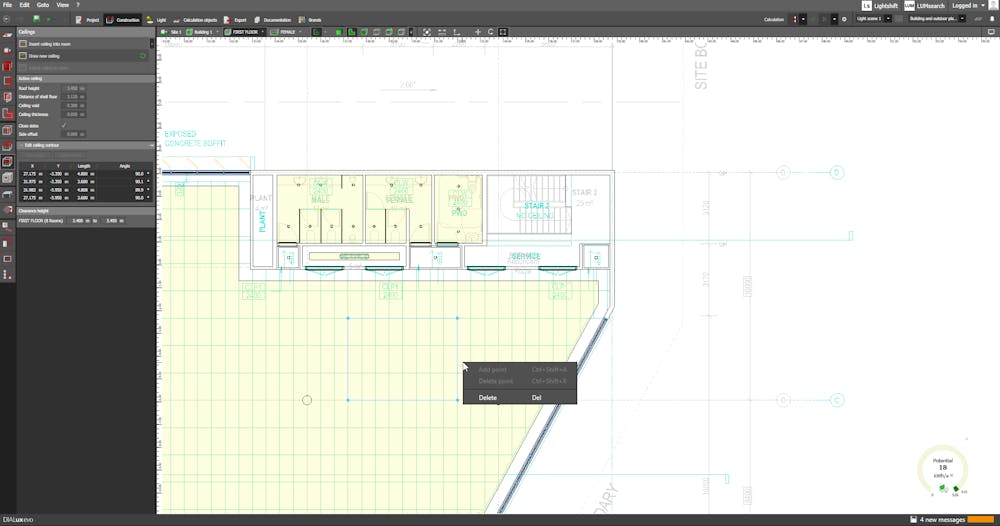The height and width of the screenshot is (526, 1000).
Task: Open the Logged in account dropdown
Action: (969, 5)
